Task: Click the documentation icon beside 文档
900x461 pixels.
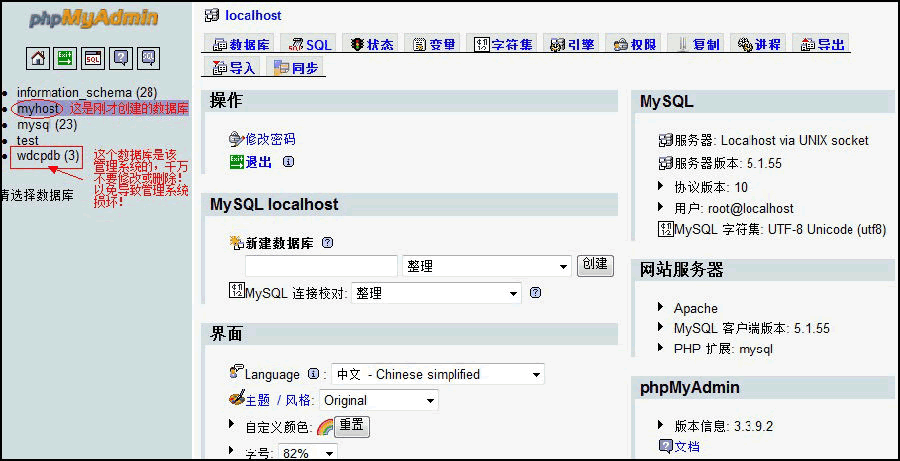Action: point(666,446)
